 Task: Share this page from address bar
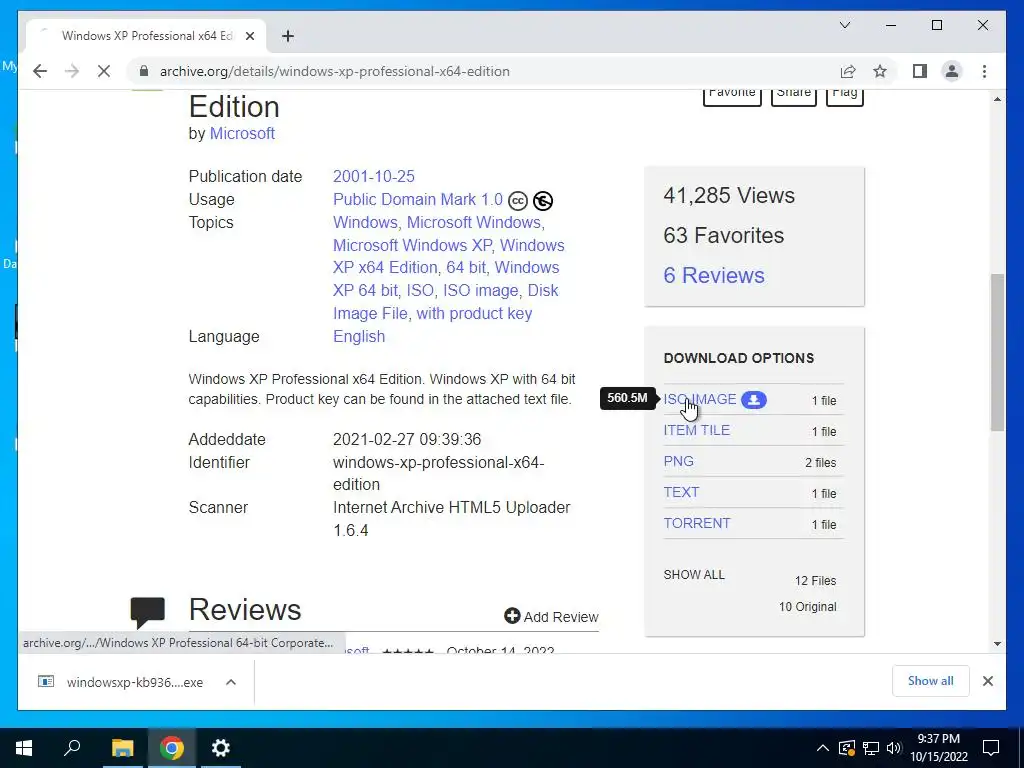(x=848, y=71)
